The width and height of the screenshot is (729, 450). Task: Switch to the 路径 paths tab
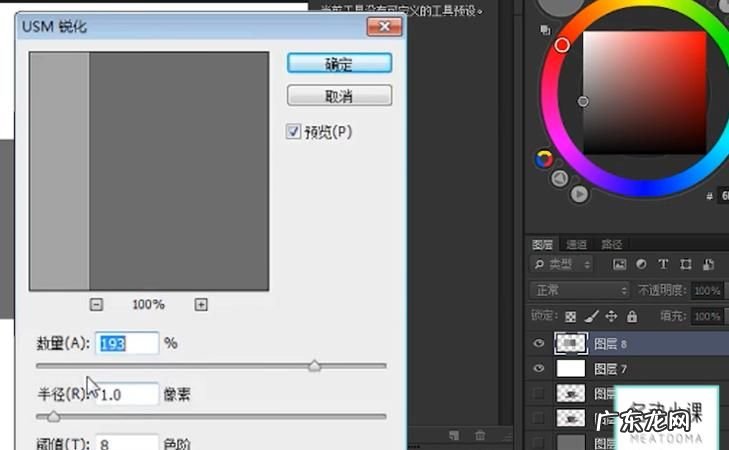(611, 244)
